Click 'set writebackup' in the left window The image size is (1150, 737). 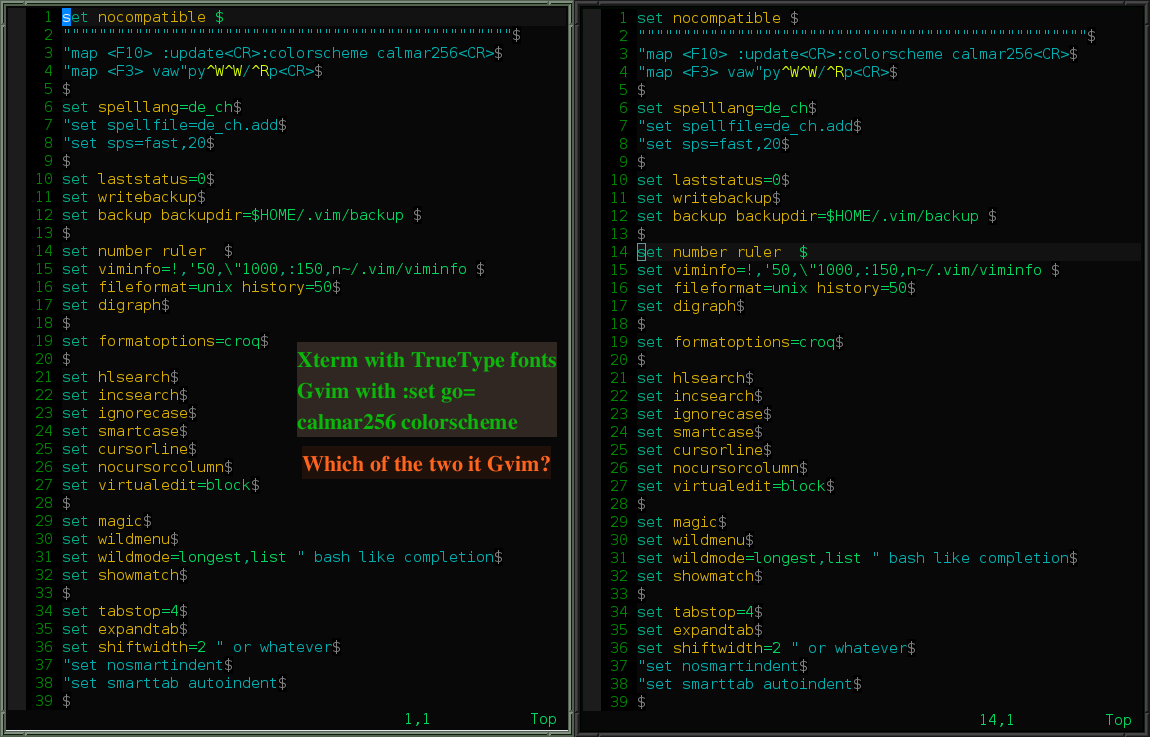coord(130,197)
